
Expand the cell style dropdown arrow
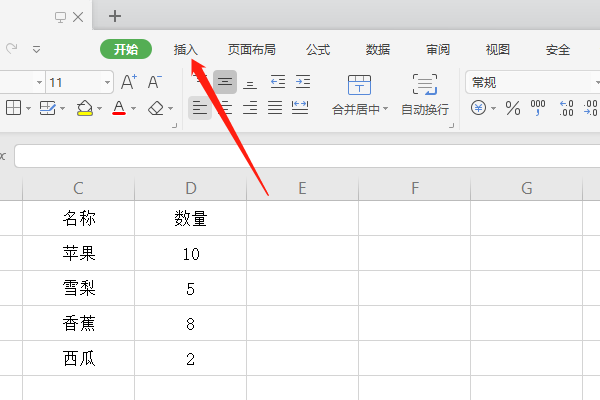tap(62, 109)
